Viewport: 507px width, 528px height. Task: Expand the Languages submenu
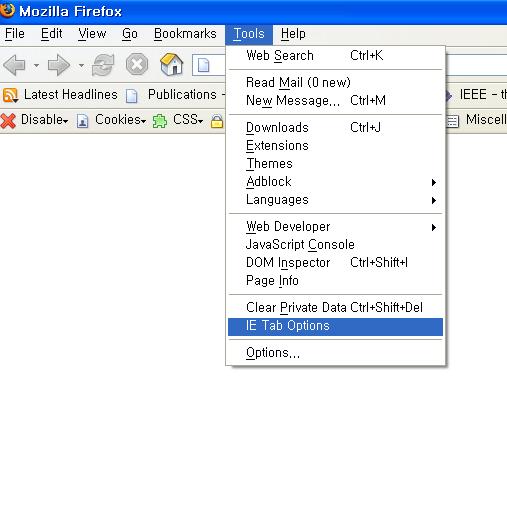(x=335, y=200)
